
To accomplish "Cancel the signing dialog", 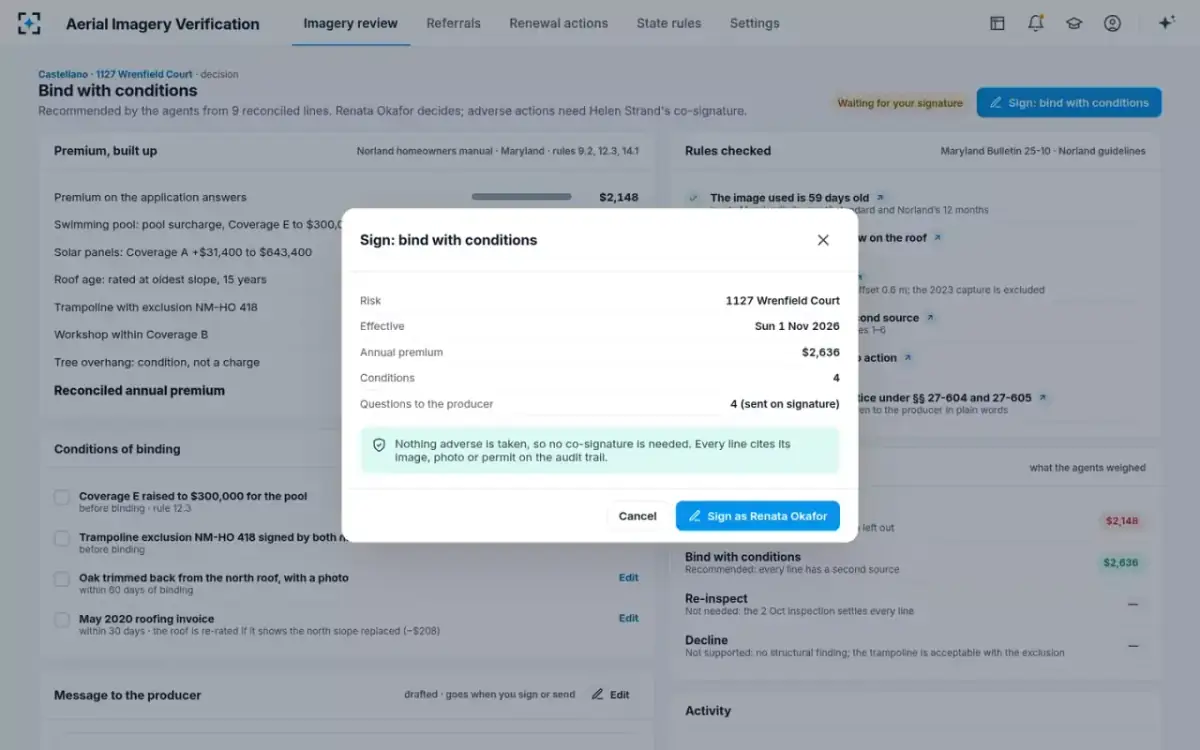I will tap(637, 516).
